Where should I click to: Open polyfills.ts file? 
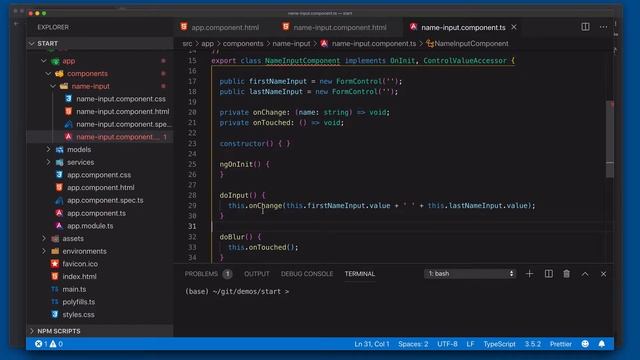(x=78, y=302)
